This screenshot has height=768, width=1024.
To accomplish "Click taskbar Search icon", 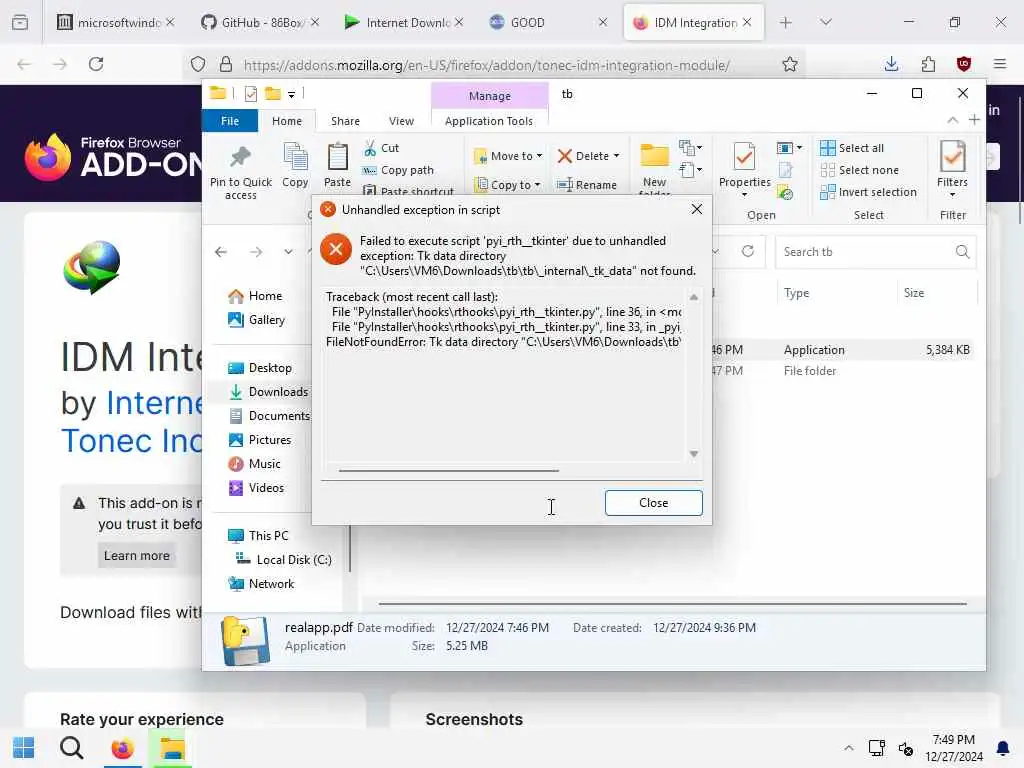I will pos(72,748).
